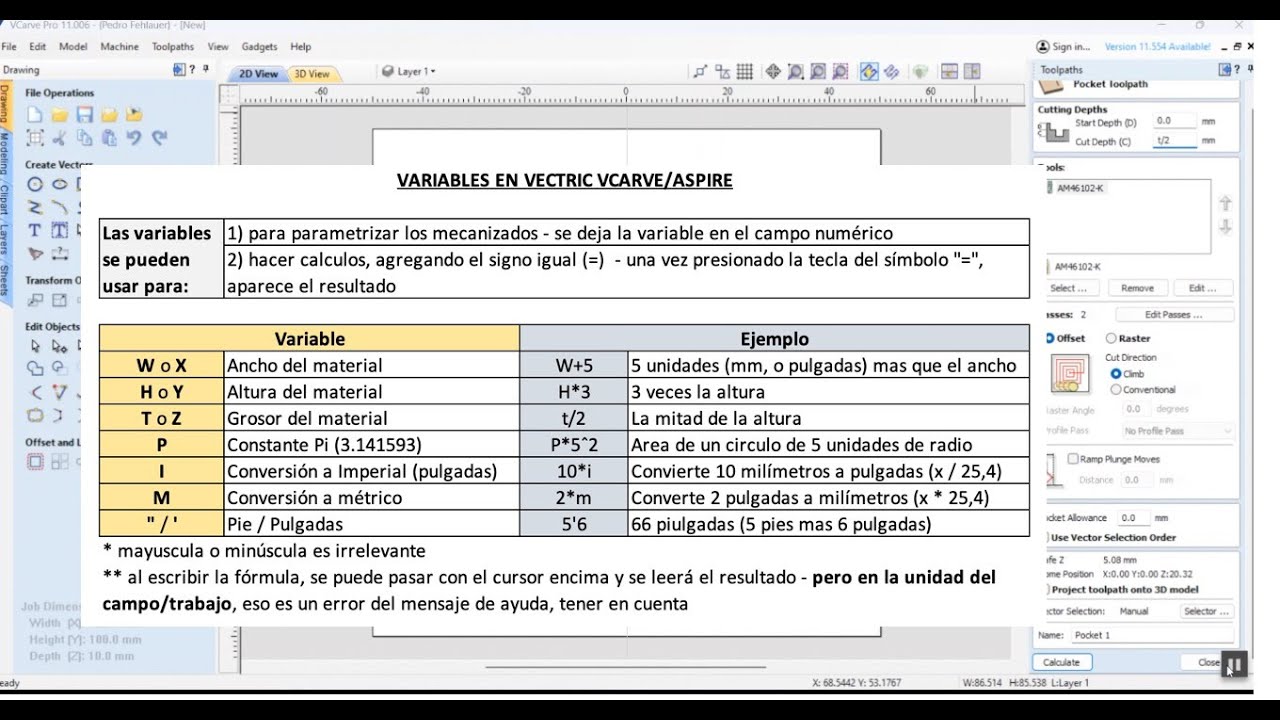Choose Climb cut direction
1280x720 pixels.
[x=1128, y=374]
